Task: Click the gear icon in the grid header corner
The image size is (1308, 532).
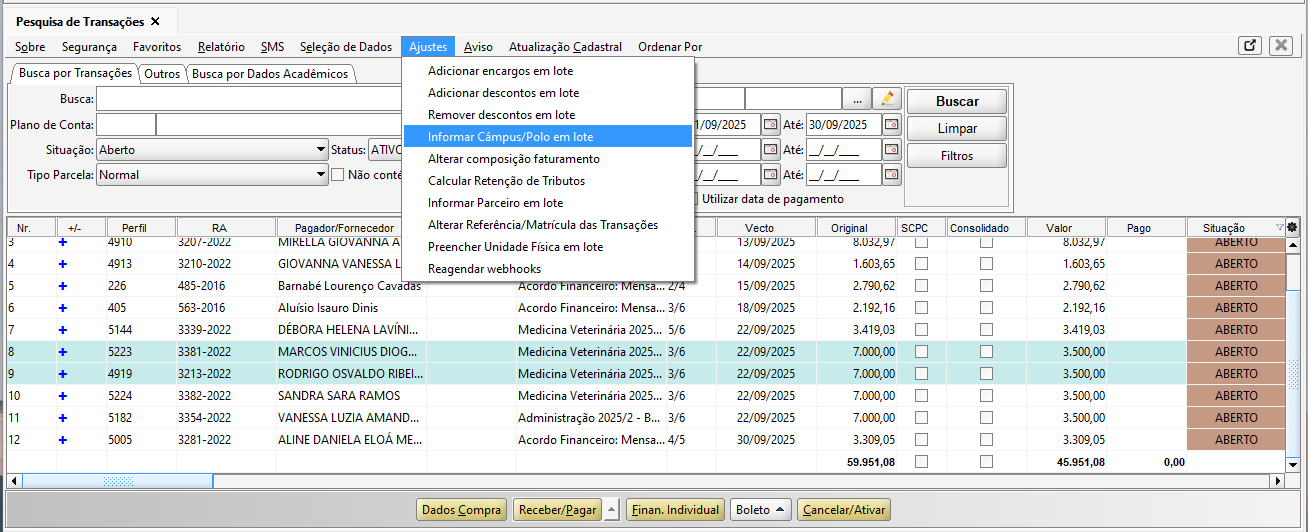Action: pos(1291,228)
